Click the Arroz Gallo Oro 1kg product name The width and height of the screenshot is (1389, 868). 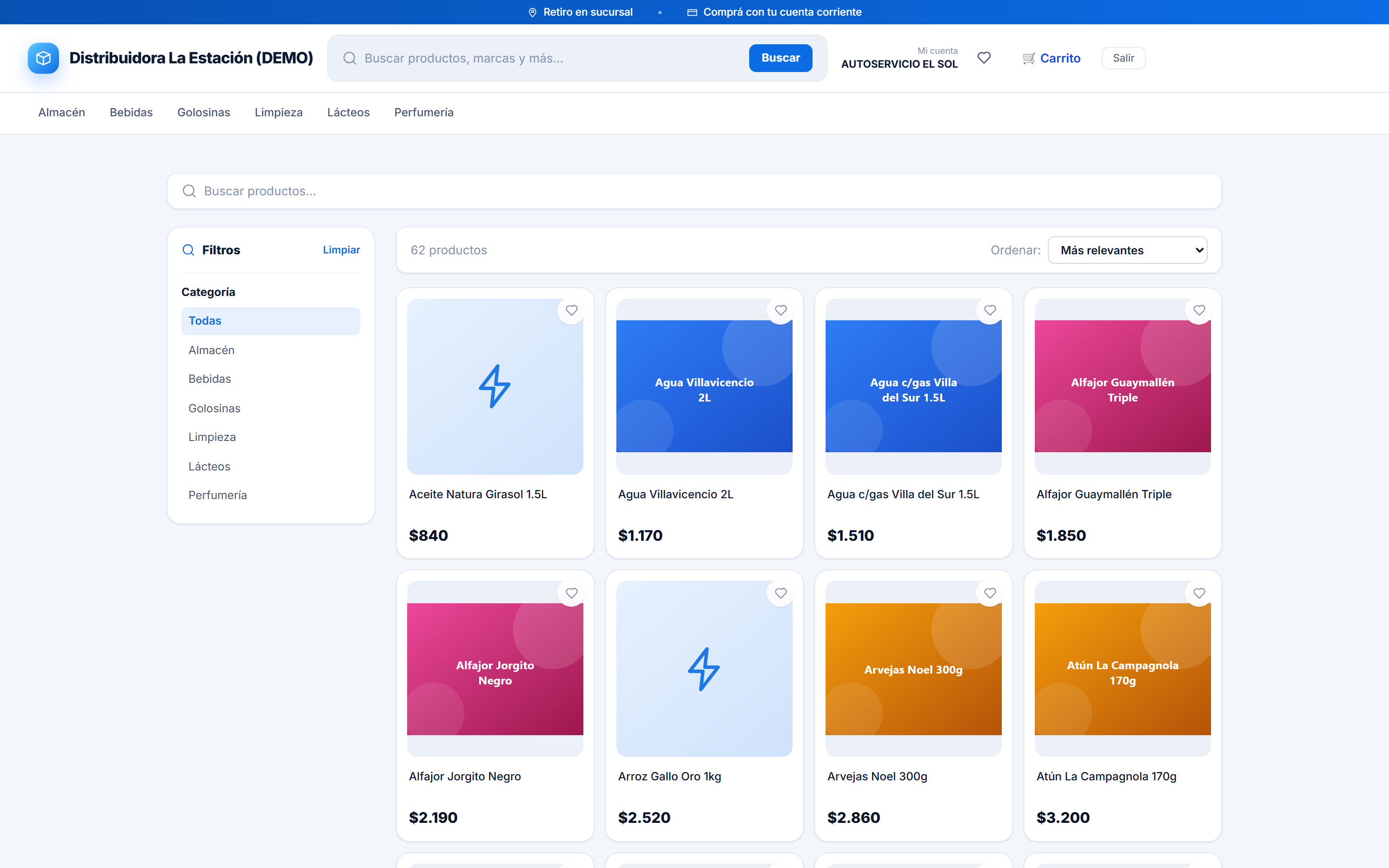(669, 777)
